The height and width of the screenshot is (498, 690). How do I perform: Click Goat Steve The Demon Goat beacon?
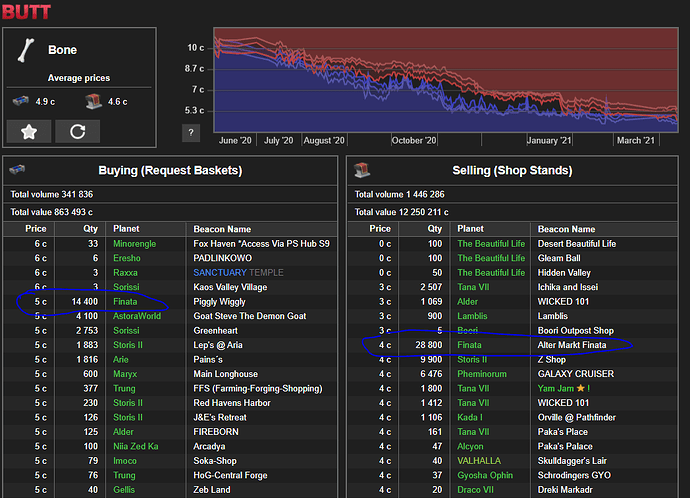[x=250, y=316]
